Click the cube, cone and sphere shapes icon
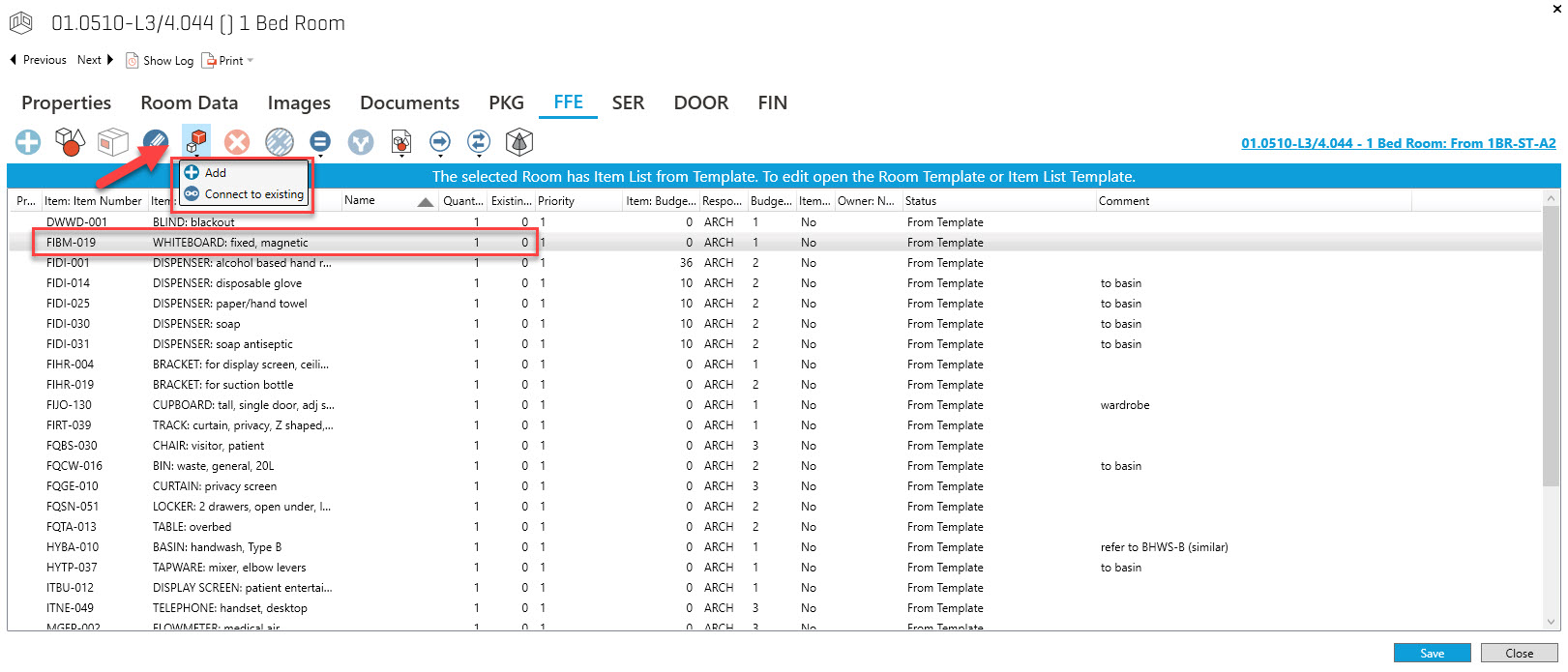 point(70,142)
